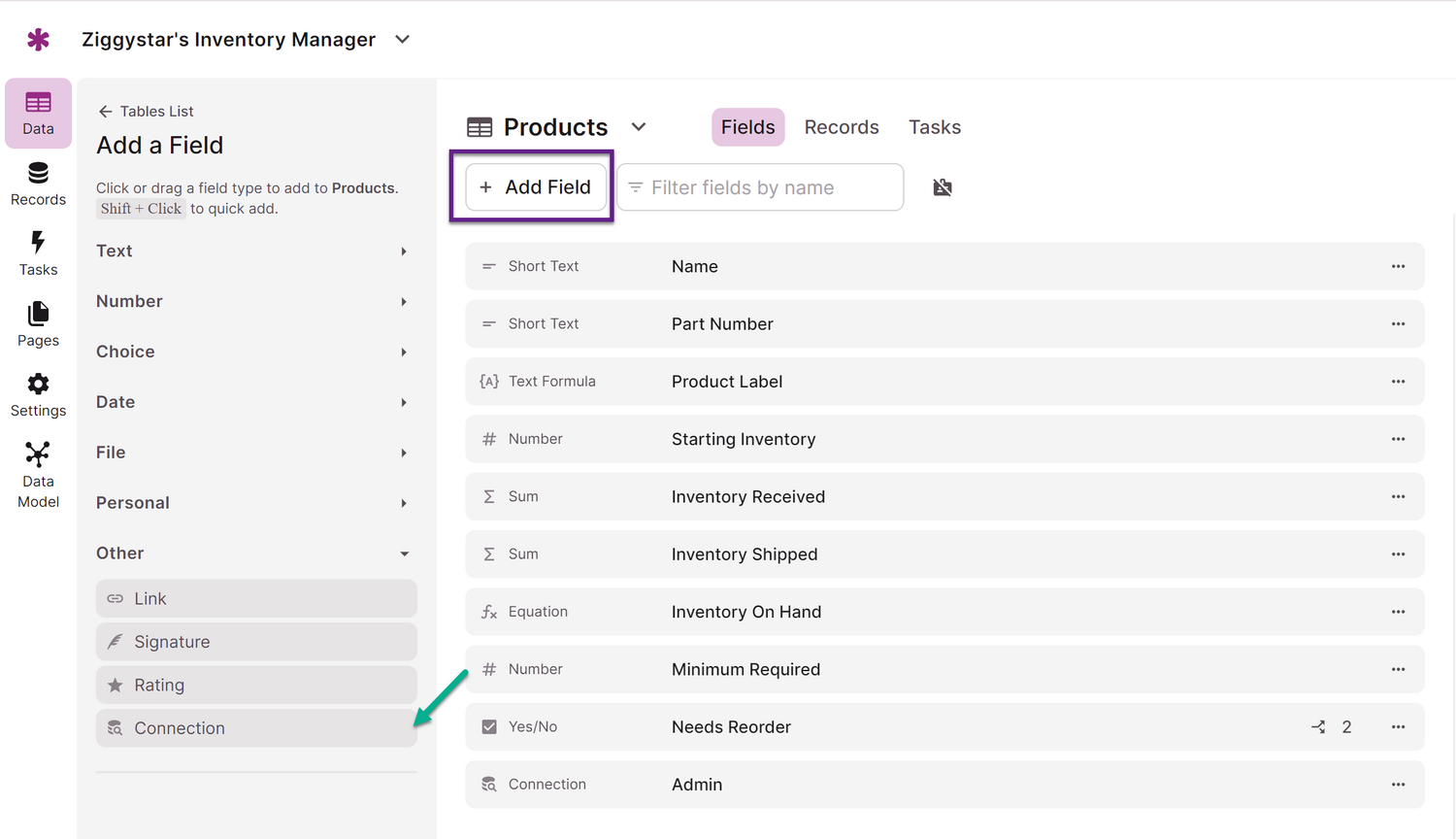Screen dimensions: 1456x839
Task: Expand the Number field type category
Action: point(251,301)
